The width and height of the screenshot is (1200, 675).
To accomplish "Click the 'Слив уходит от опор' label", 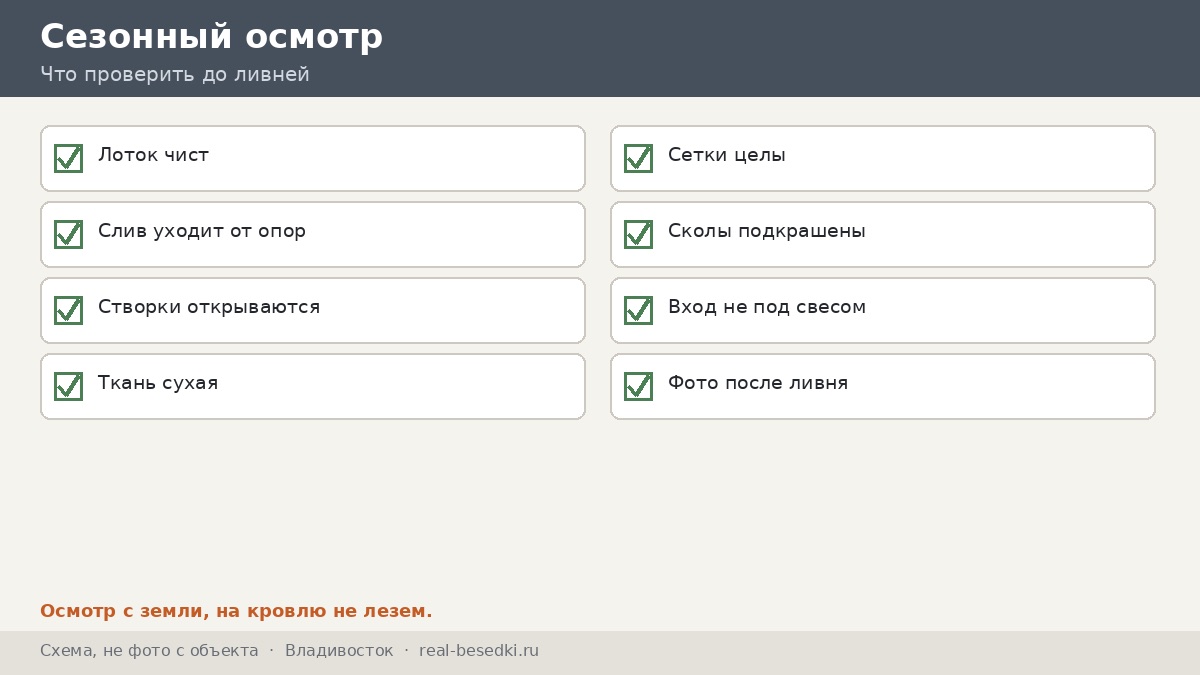I will tap(202, 231).
